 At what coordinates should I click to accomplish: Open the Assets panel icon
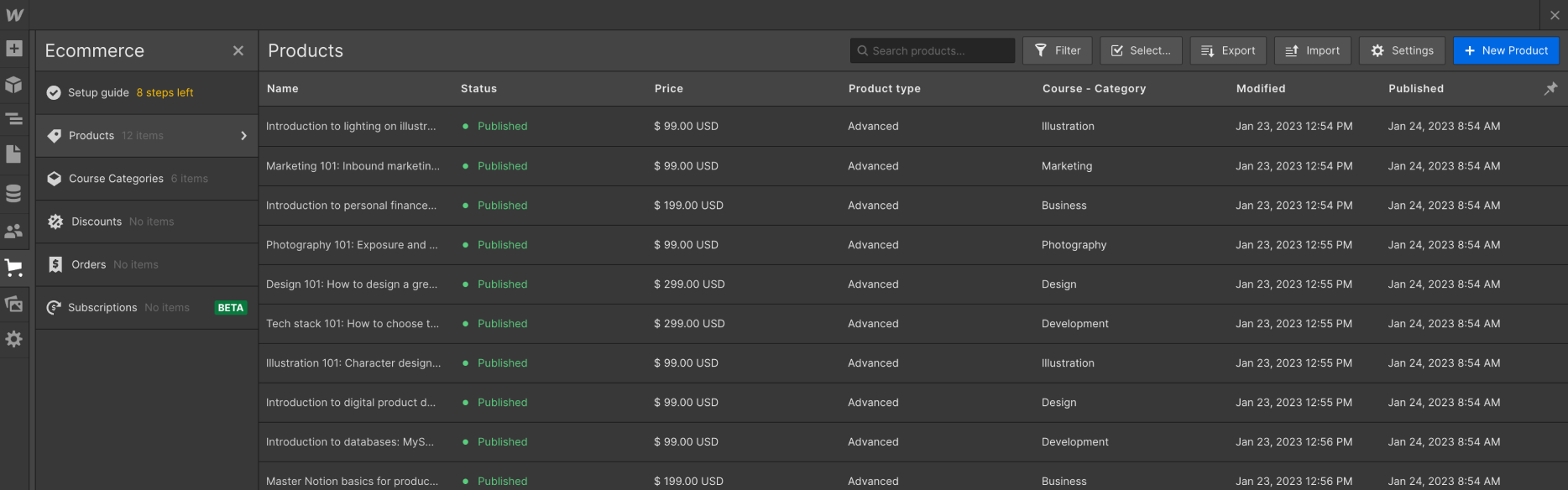[14, 304]
